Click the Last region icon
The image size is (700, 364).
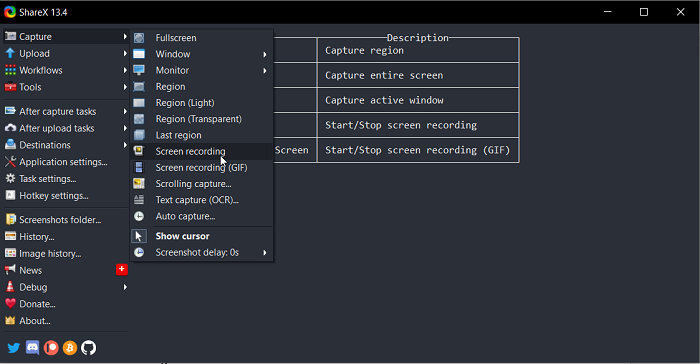[x=139, y=135]
